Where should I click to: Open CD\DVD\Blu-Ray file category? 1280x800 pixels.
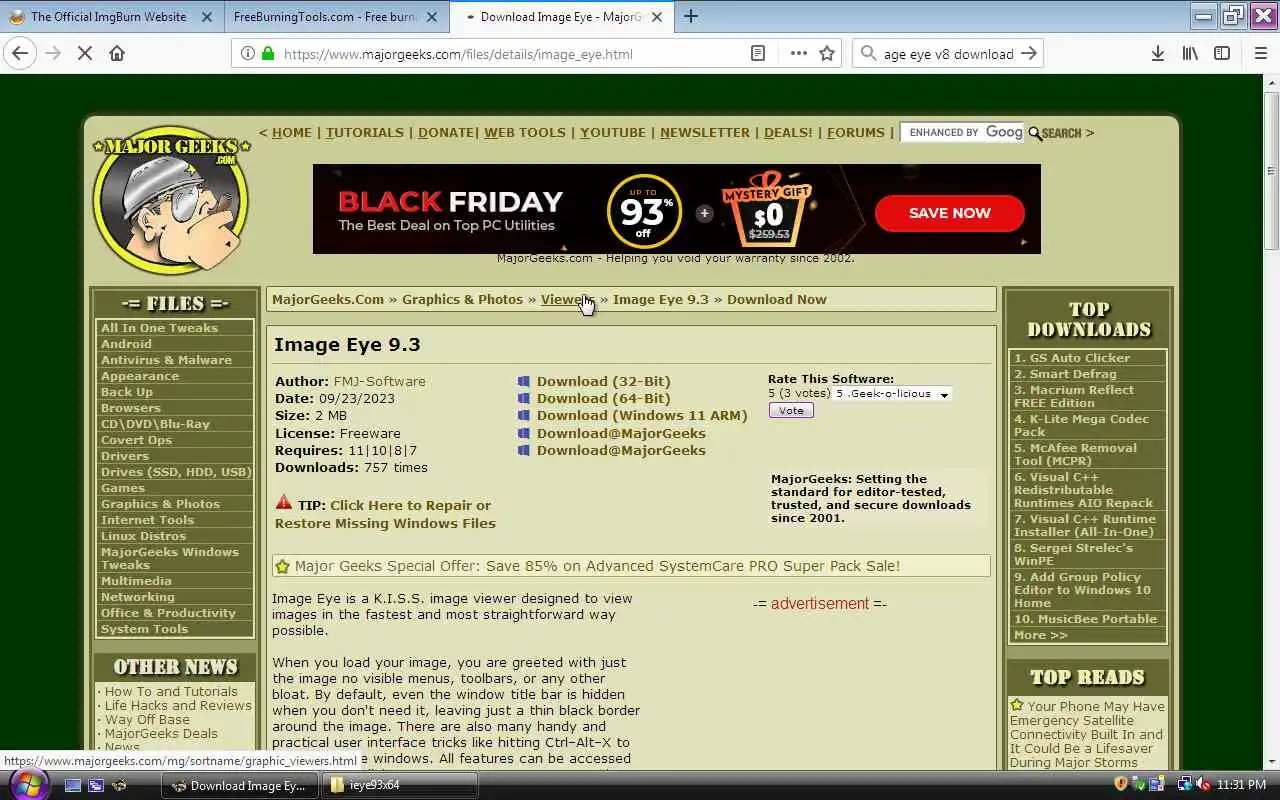[x=155, y=424]
